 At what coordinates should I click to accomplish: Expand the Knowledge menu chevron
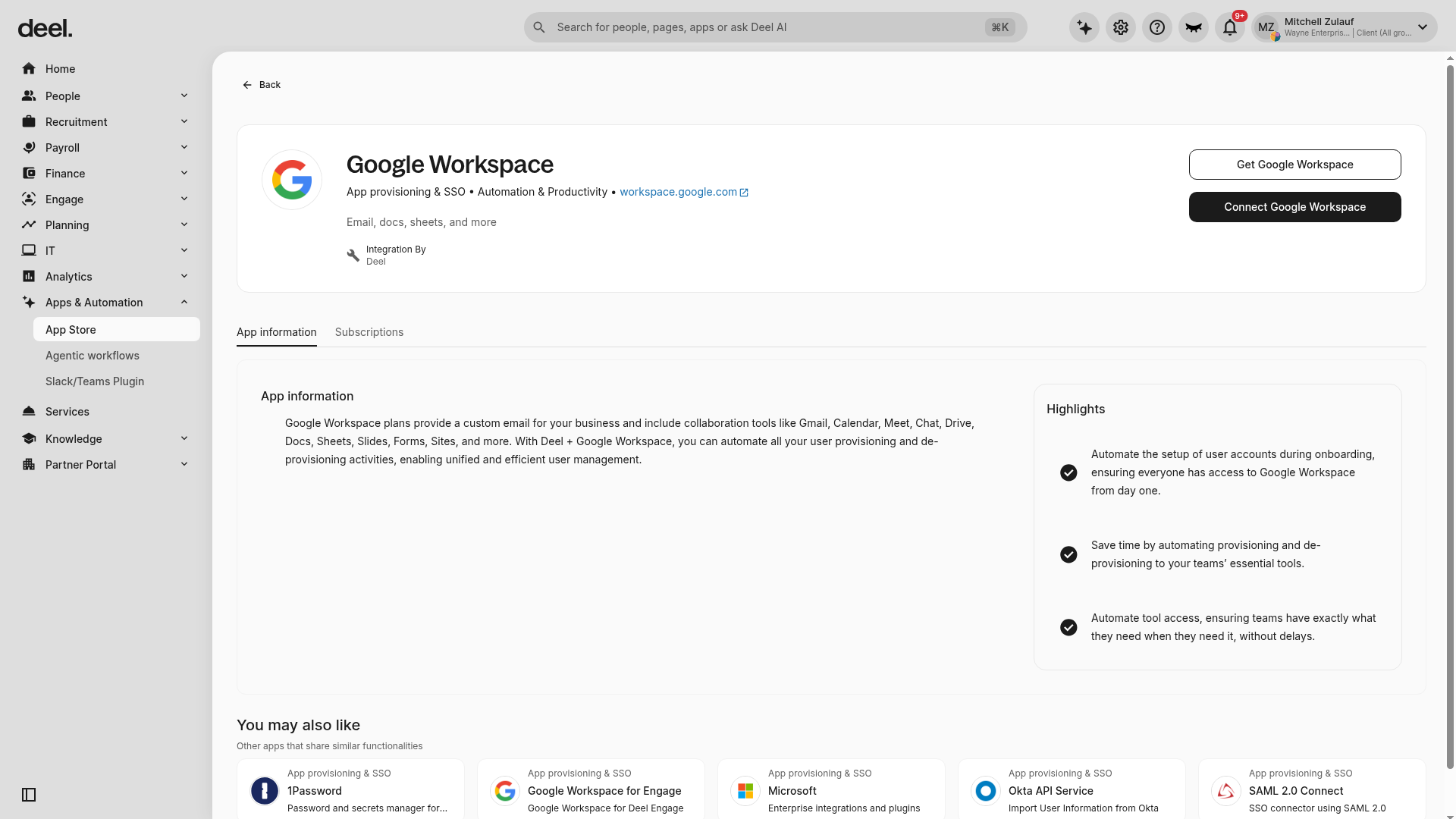tap(184, 438)
